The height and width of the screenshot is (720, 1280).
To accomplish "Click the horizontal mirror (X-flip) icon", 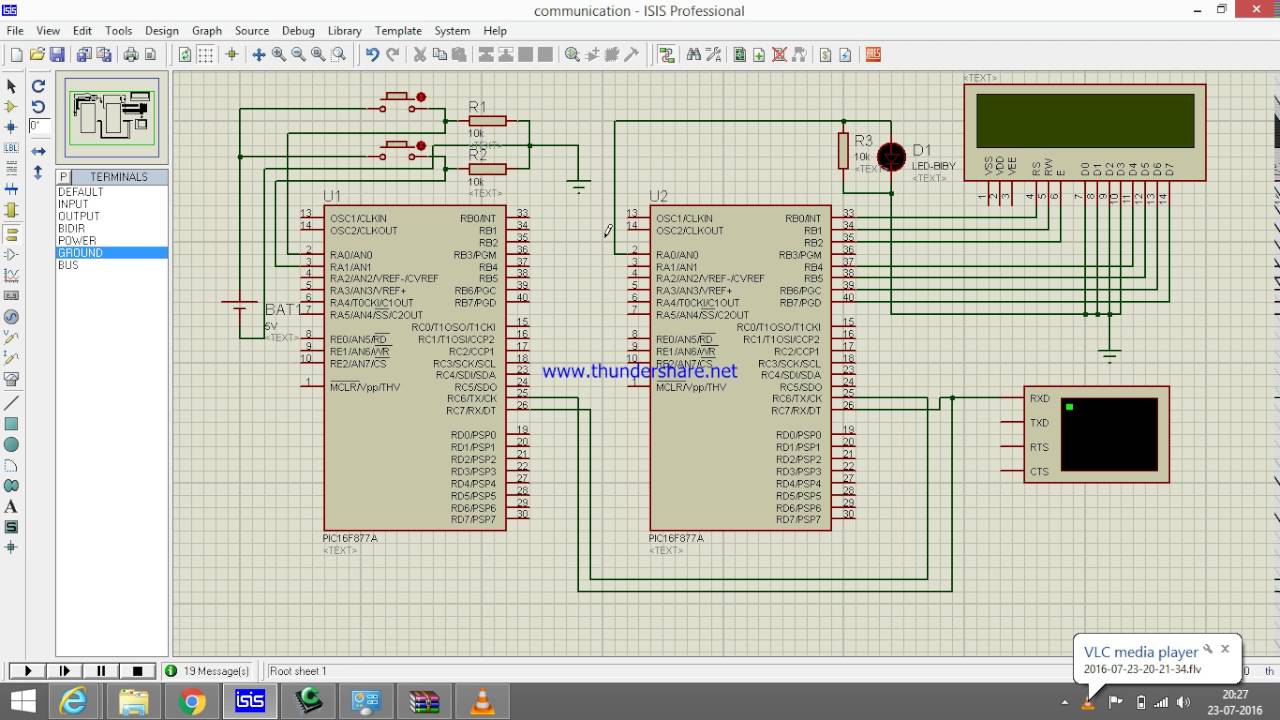I will 38,151.
